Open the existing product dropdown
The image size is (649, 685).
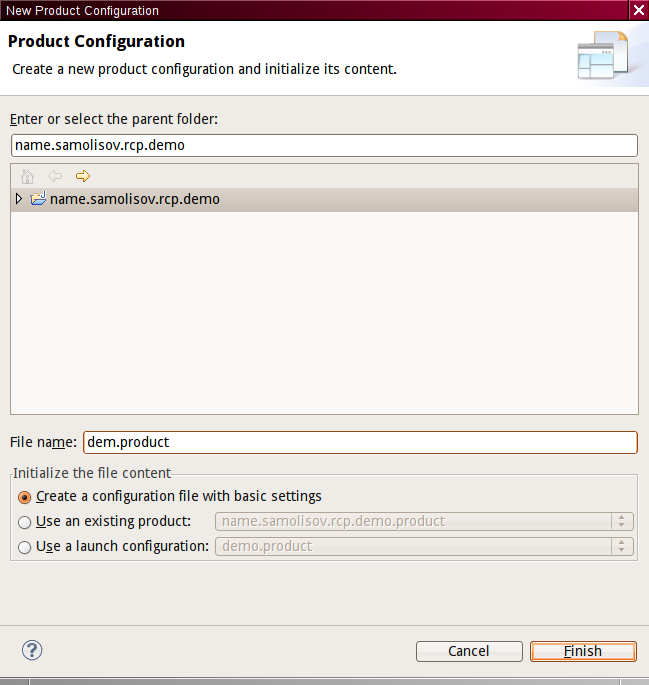622,521
